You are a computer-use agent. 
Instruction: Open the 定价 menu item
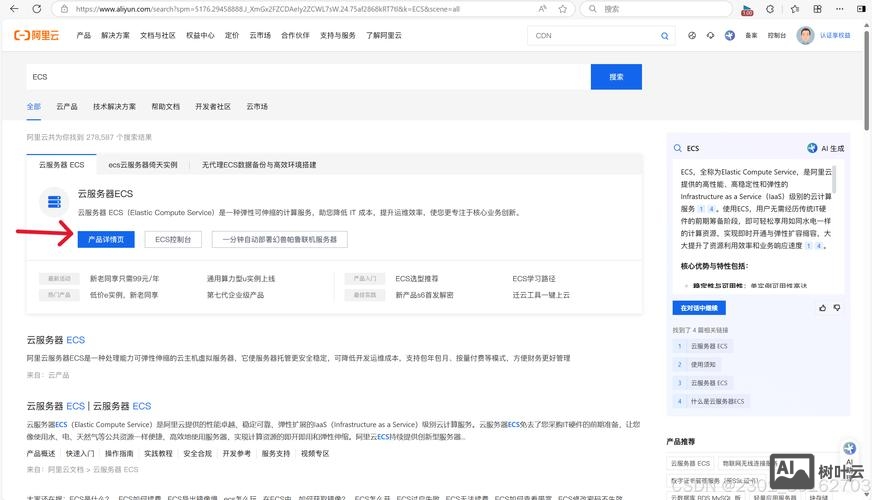point(232,35)
